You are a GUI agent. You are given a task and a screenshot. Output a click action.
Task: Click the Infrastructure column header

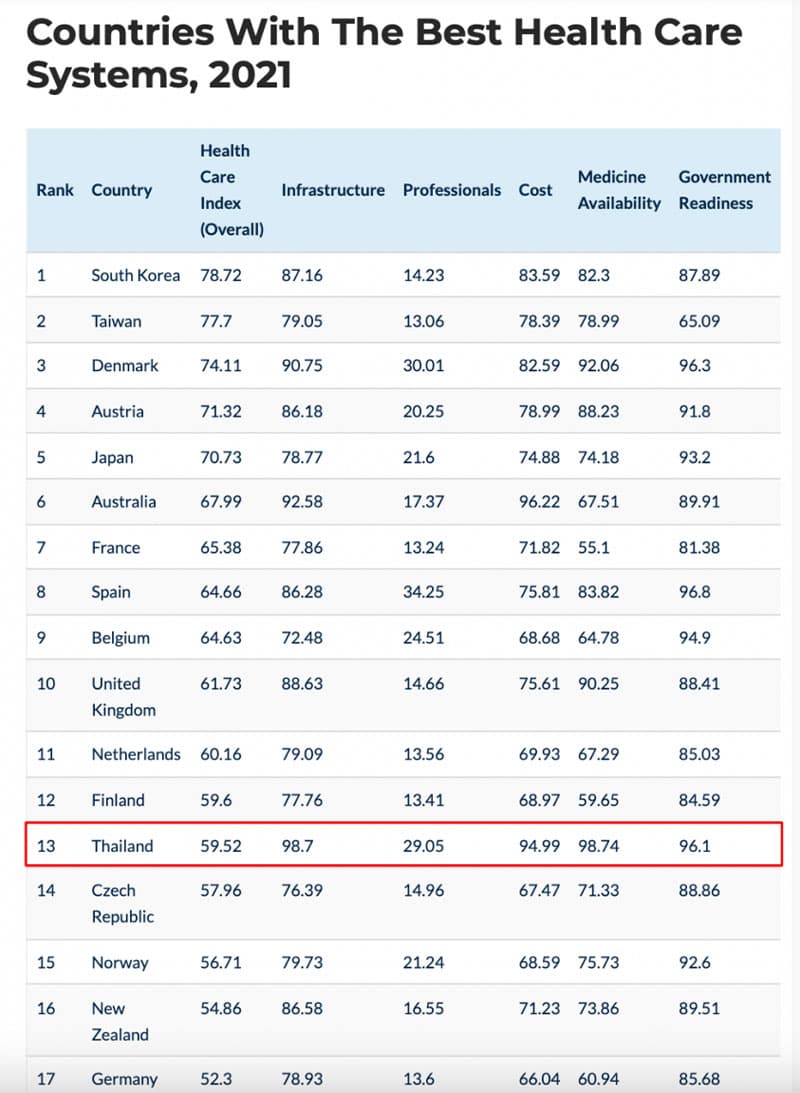click(333, 190)
